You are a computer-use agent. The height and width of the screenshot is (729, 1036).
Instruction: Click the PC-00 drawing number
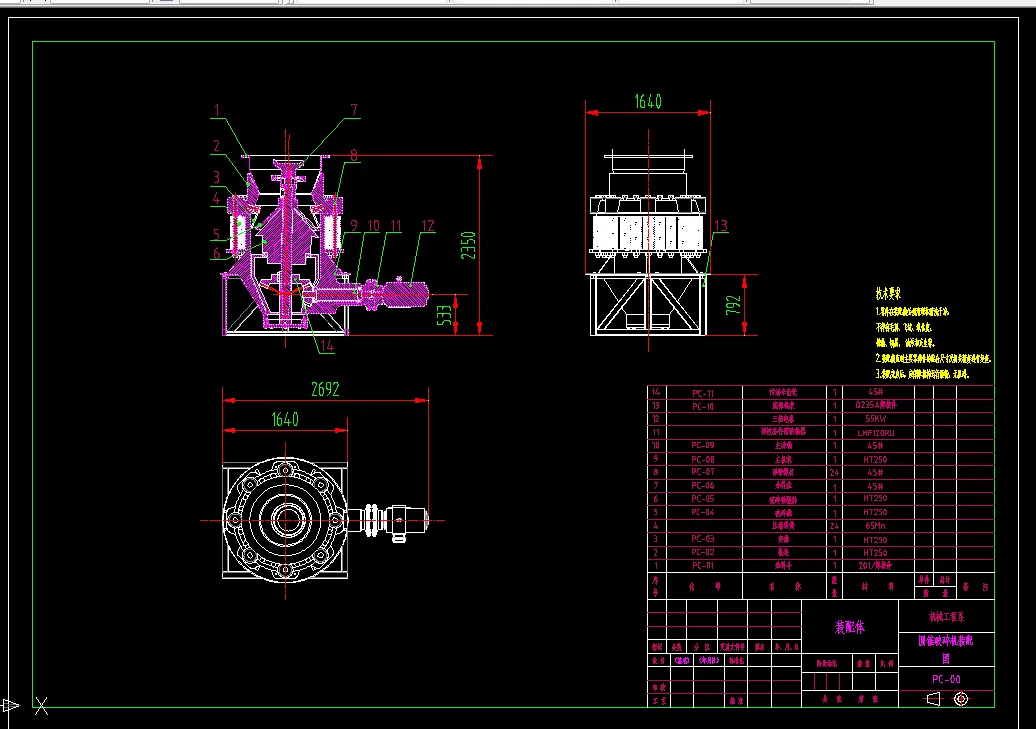(x=946, y=679)
